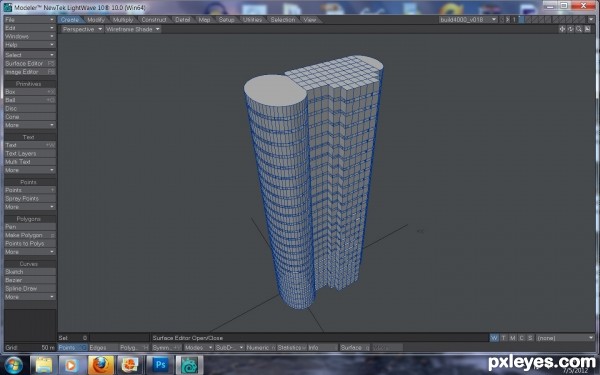
Task: Click the Grid 50 m readout
Action: [30, 347]
